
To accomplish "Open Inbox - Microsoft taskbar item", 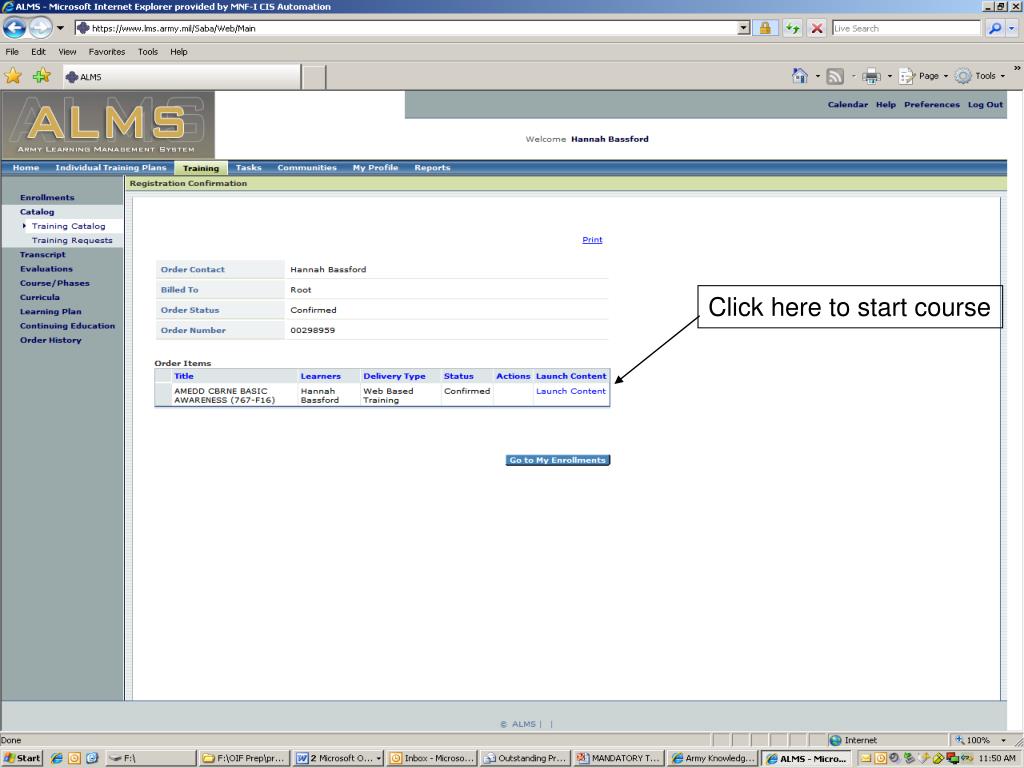I will coord(432,758).
